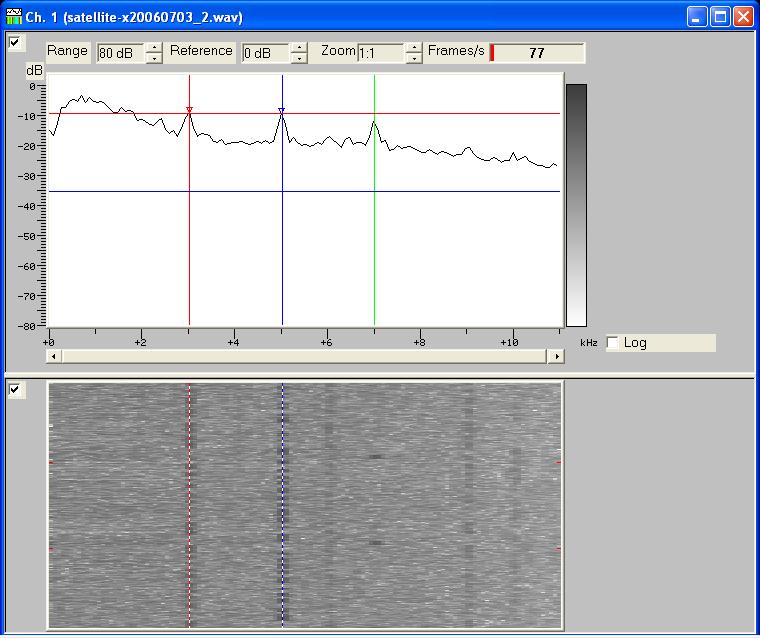The image size is (760, 638).
Task: Click the blue frequency marker triangle
Action: coord(282,110)
